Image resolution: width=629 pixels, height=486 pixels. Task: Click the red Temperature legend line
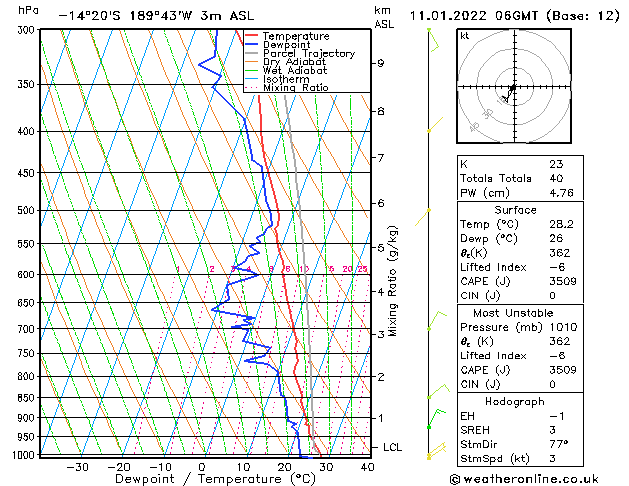(251, 36)
